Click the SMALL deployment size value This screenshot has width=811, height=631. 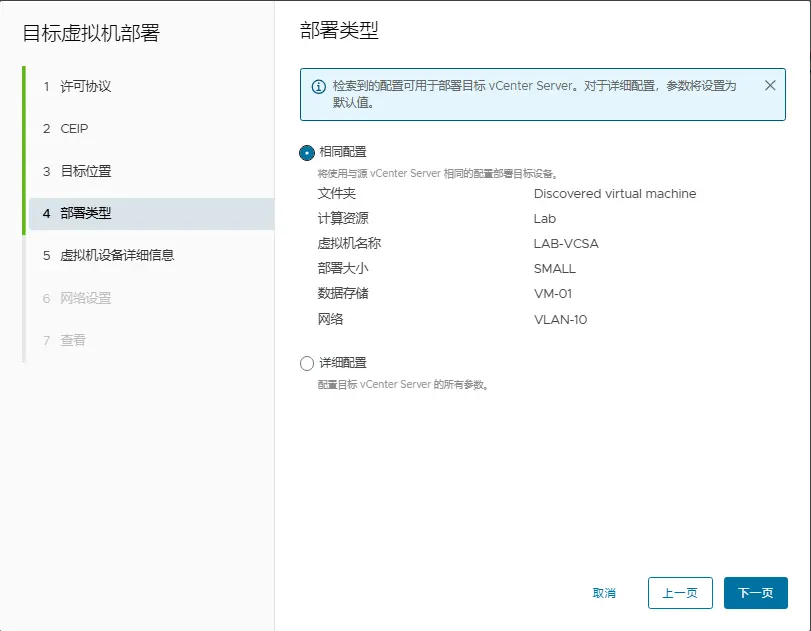(555, 269)
